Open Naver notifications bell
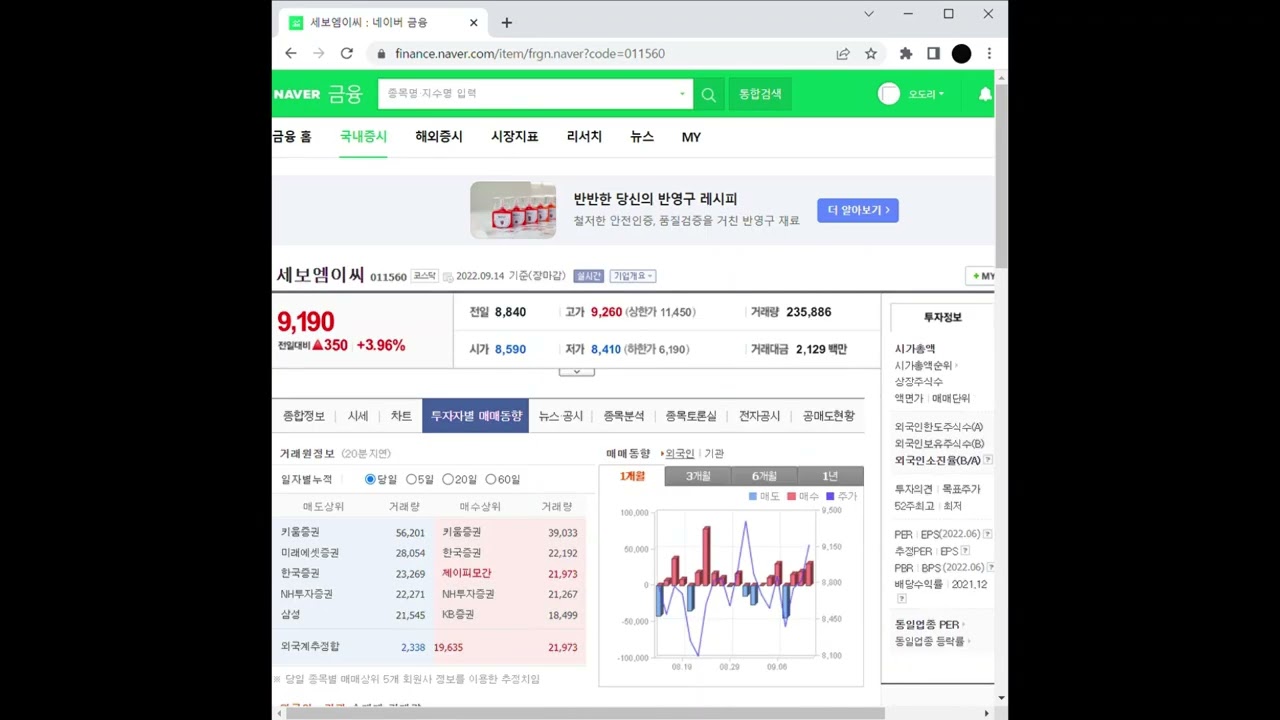This screenshot has width=1280, height=720. point(985,94)
